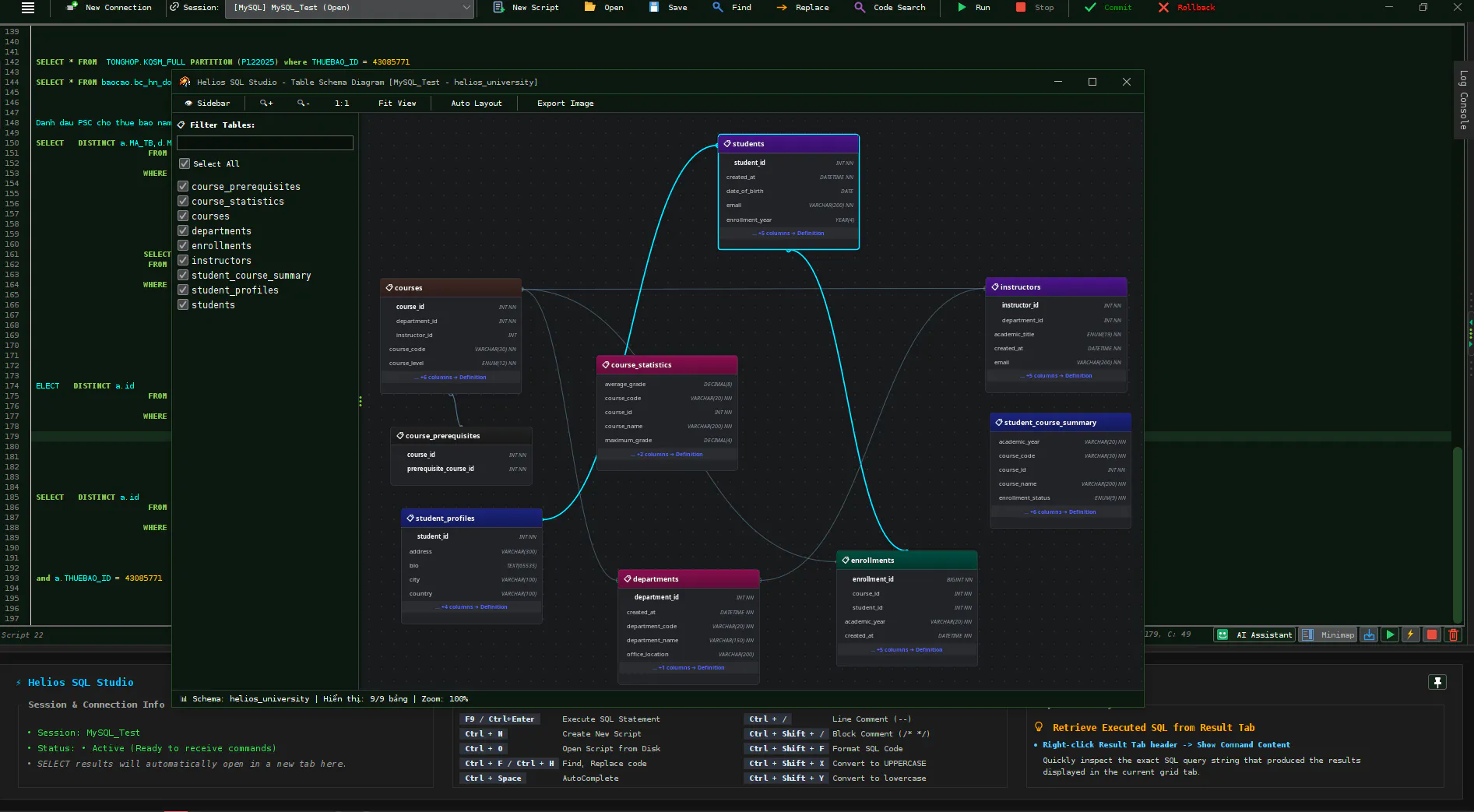Screen dimensions: 1474x812
Task: Click the green play icon near Minimap
Action: [1390, 634]
